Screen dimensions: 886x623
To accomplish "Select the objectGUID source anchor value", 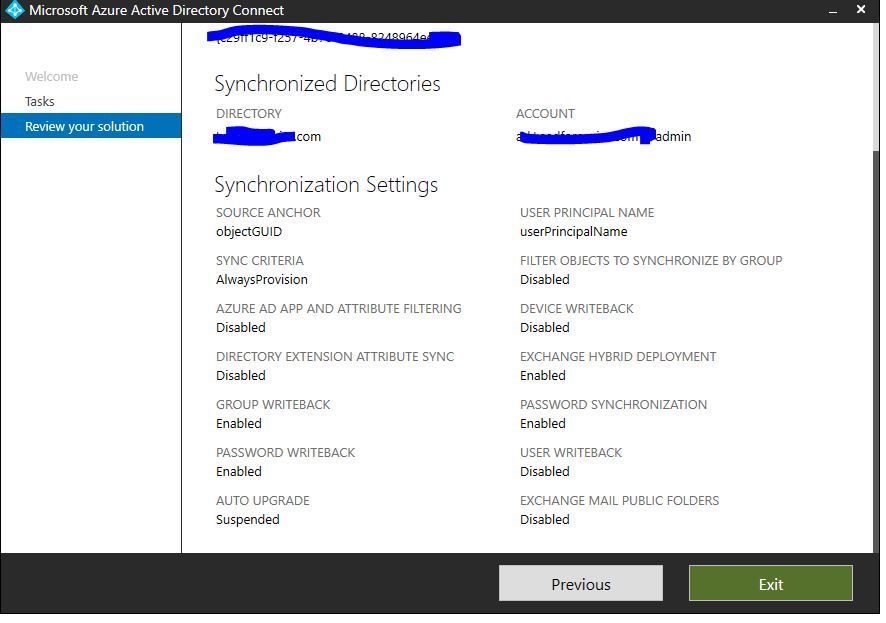I will pyautogui.click(x=249, y=232).
